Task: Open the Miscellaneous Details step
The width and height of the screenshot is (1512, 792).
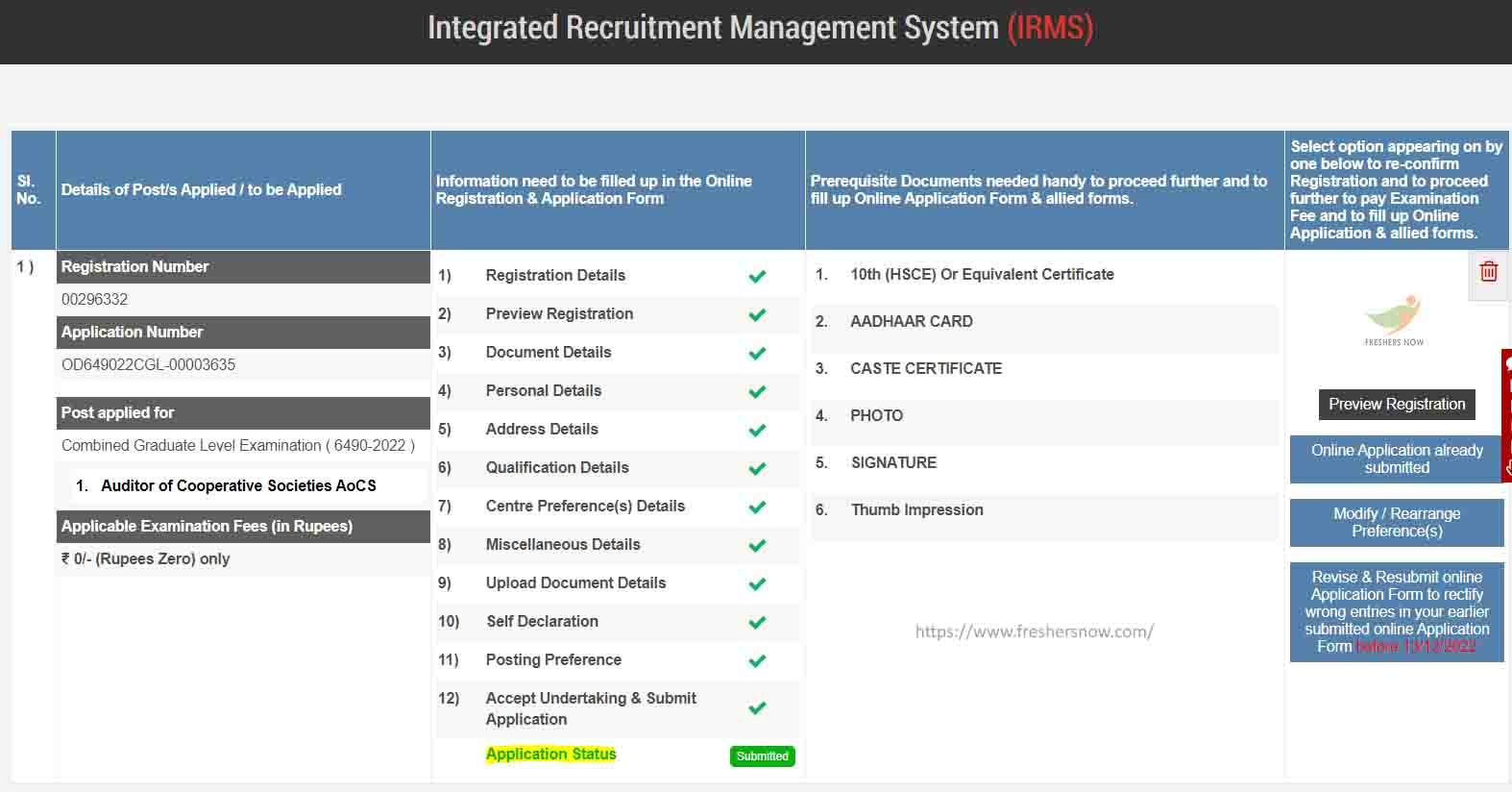Action: click(x=563, y=544)
